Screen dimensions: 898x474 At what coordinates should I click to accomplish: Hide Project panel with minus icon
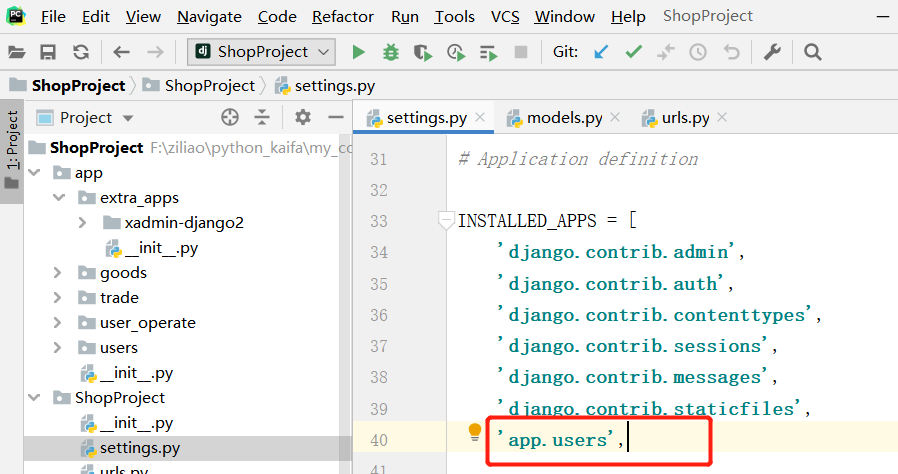pyautogui.click(x=336, y=117)
